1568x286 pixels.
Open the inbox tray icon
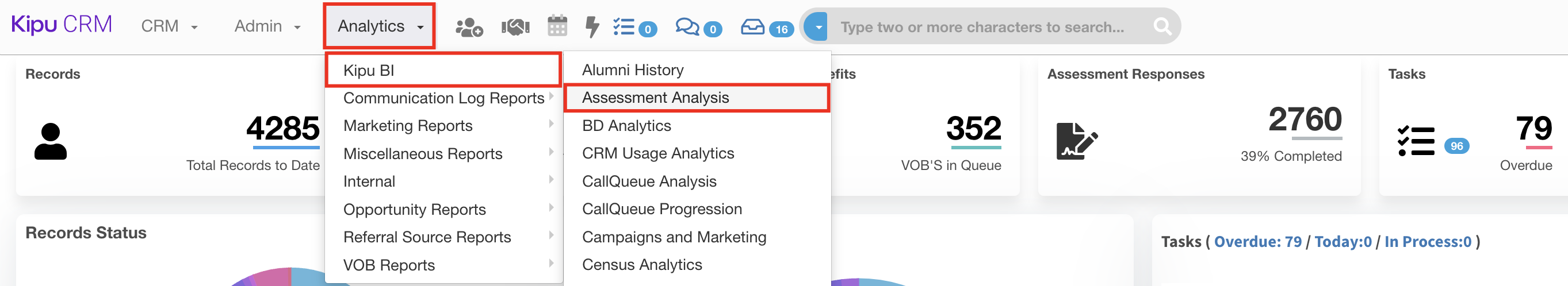752,28
